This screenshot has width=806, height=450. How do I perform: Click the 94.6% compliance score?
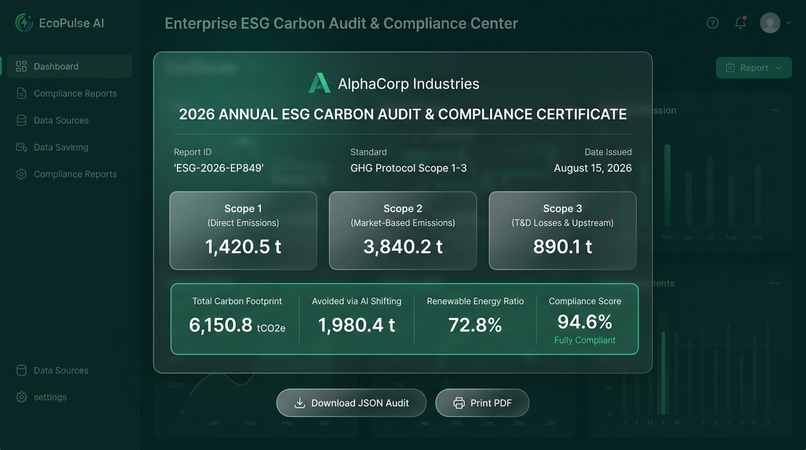584,322
